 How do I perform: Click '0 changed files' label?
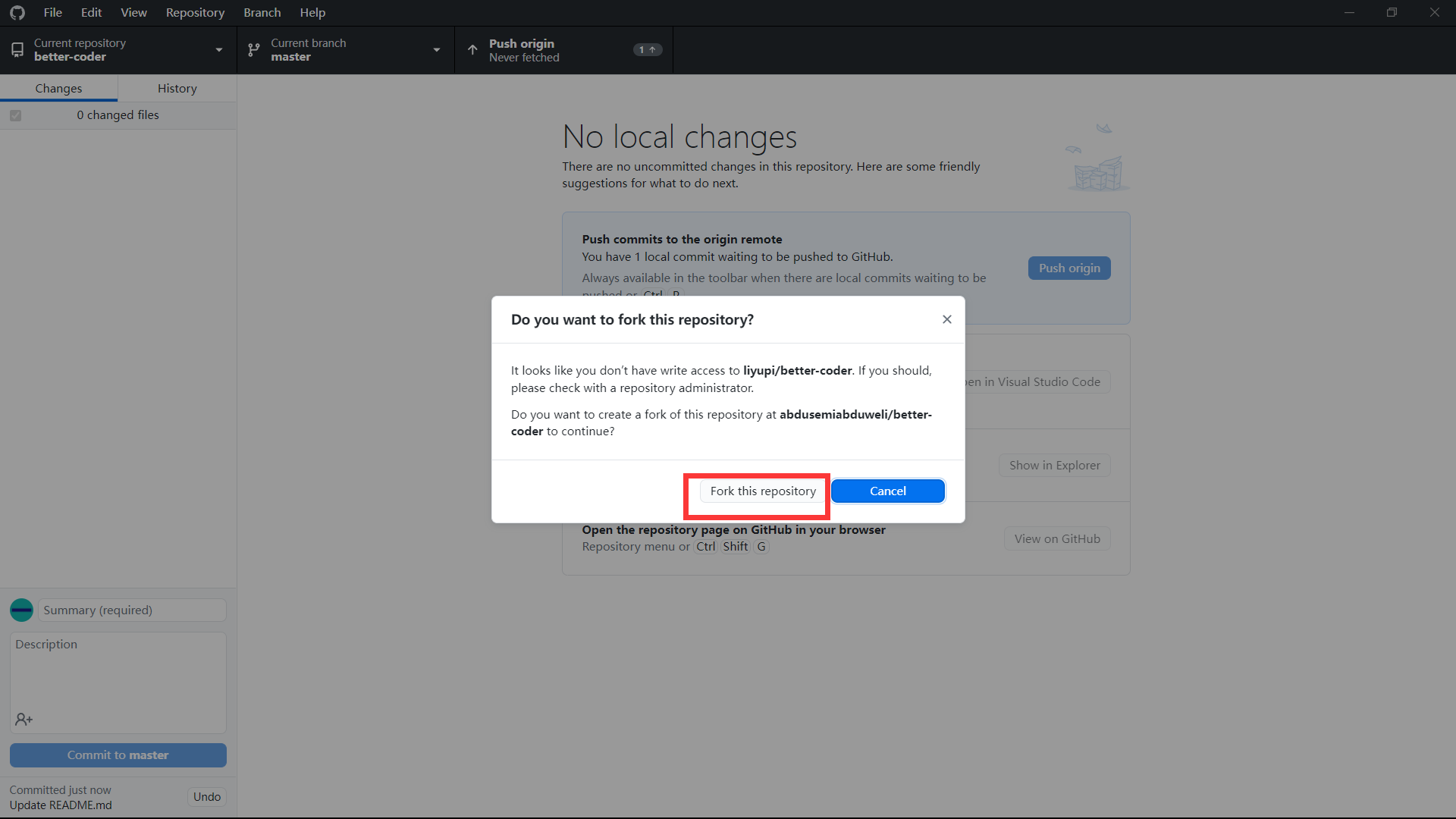pyautogui.click(x=118, y=115)
